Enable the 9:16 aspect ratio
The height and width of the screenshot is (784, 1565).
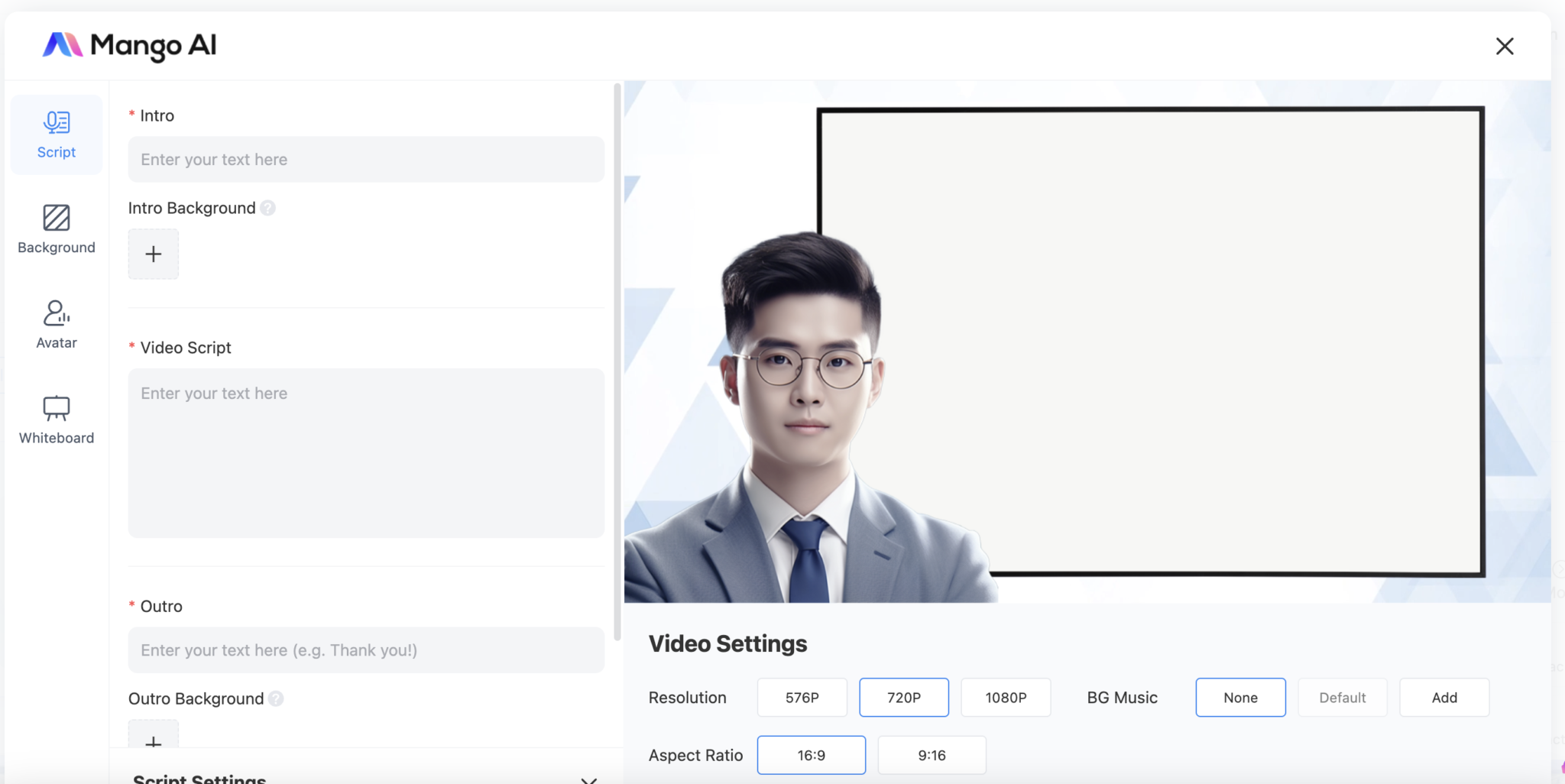(x=932, y=754)
